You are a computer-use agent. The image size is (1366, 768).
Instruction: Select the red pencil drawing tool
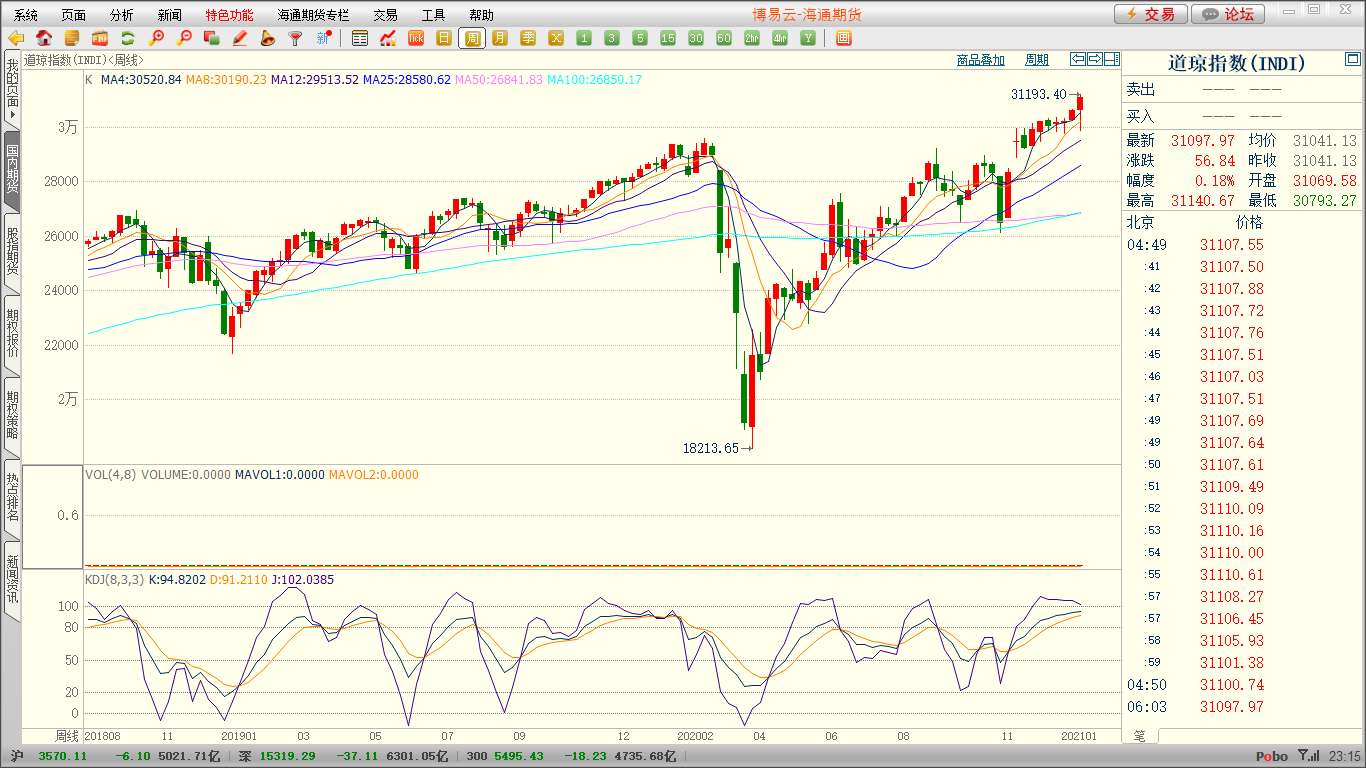pyautogui.click(x=240, y=38)
